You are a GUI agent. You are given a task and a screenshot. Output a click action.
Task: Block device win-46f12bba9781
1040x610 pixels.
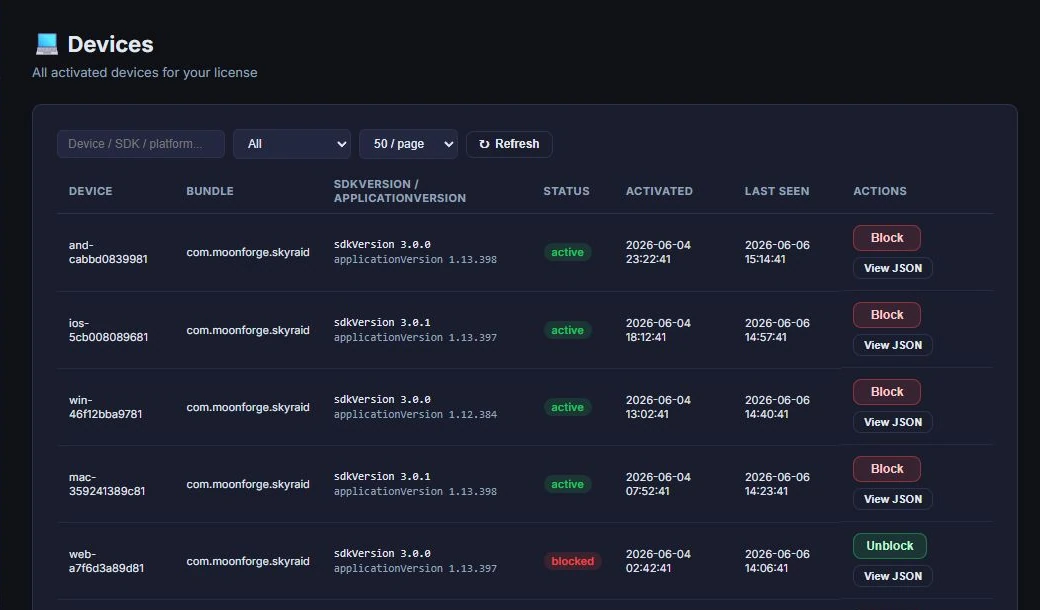pyautogui.click(x=887, y=392)
